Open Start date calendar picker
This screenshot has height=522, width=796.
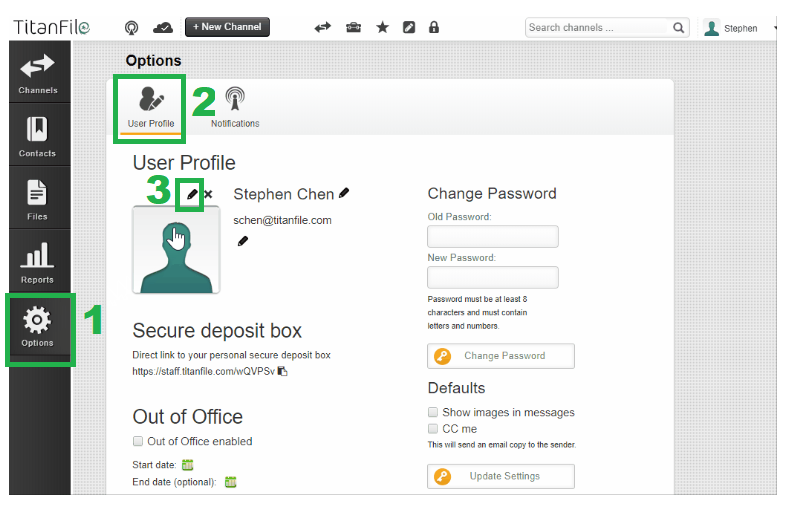pos(188,465)
